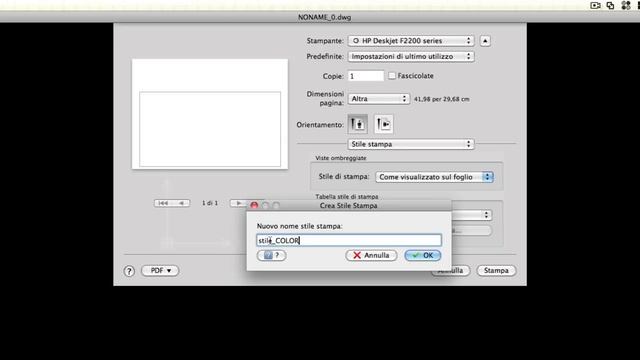The height and width of the screenshot is (360, 640).
Task: Open Come visualizzato sul foglio dropdown
Action: (434, 177)
